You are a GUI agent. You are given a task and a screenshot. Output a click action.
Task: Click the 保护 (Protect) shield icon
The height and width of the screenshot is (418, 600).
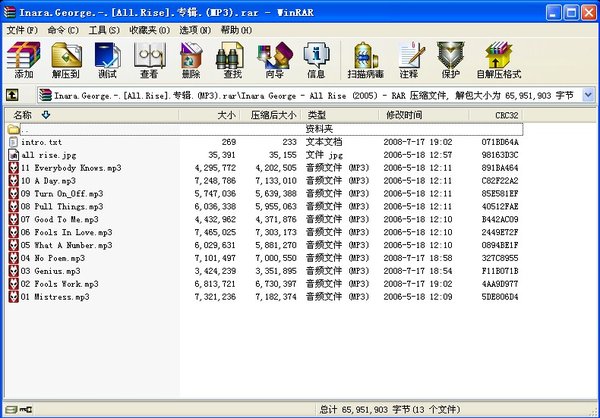point(450,59)
